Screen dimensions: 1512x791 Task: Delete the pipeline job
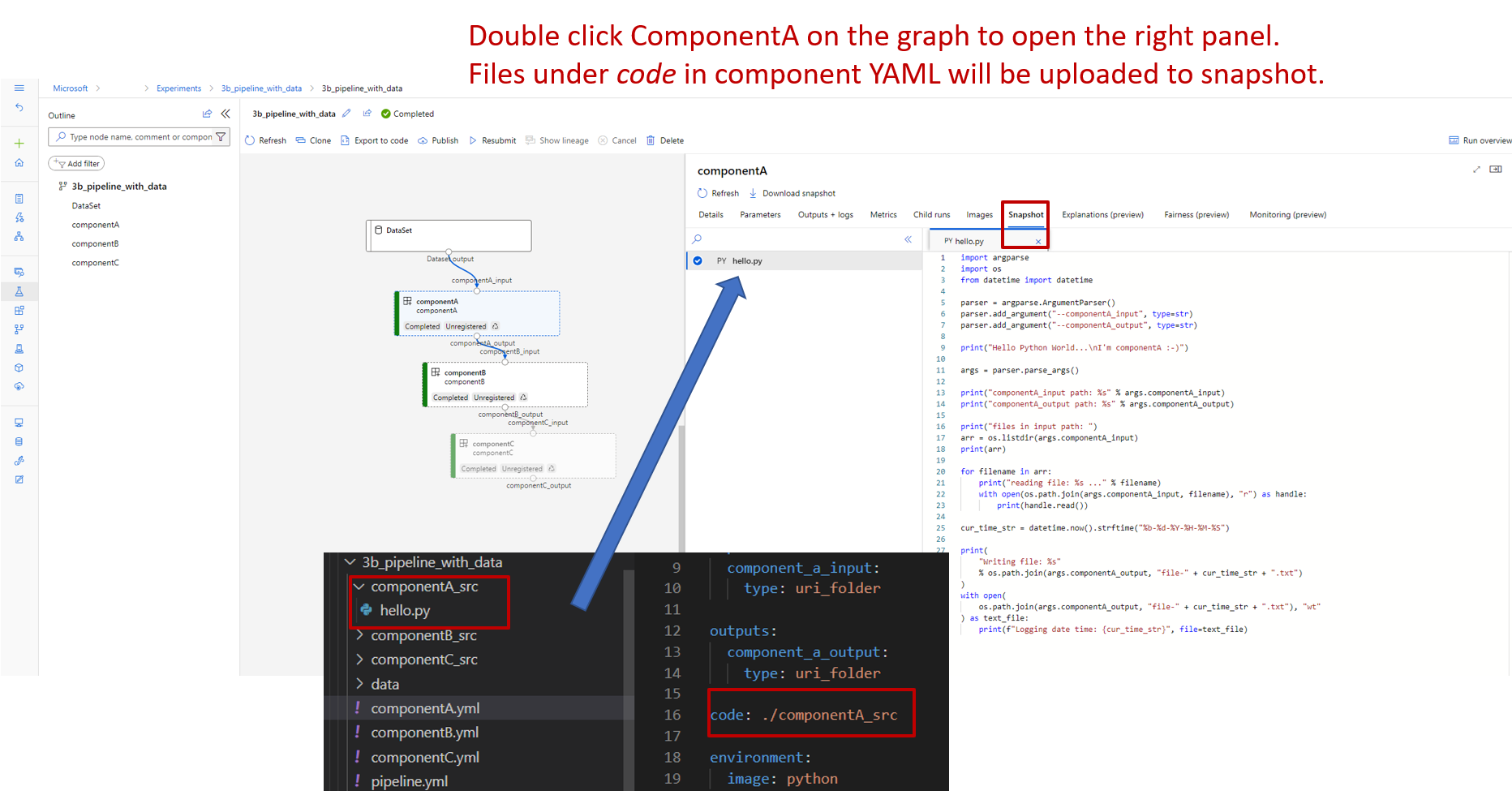pos(665,140)
